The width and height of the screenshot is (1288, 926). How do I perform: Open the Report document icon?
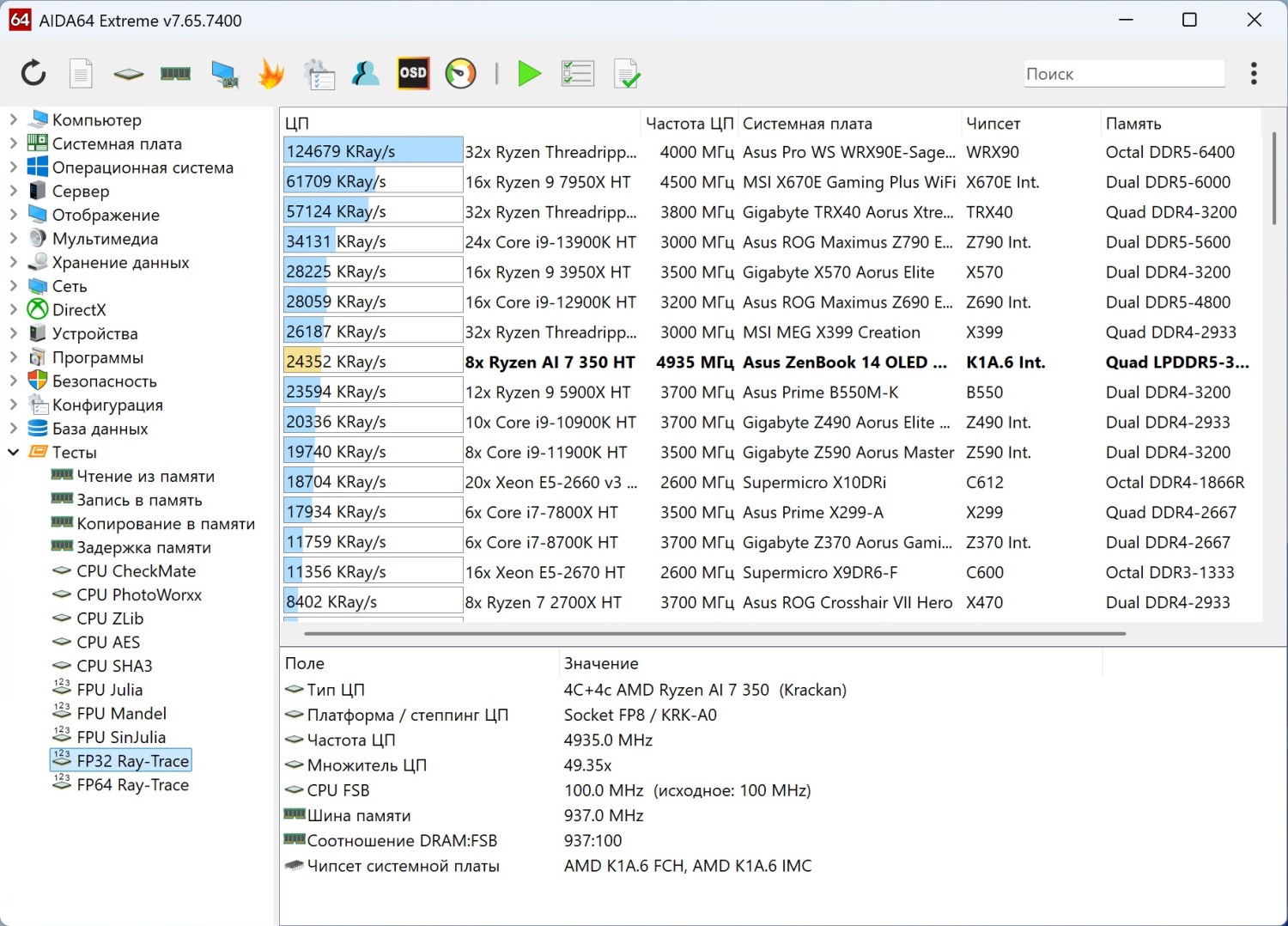81,74
